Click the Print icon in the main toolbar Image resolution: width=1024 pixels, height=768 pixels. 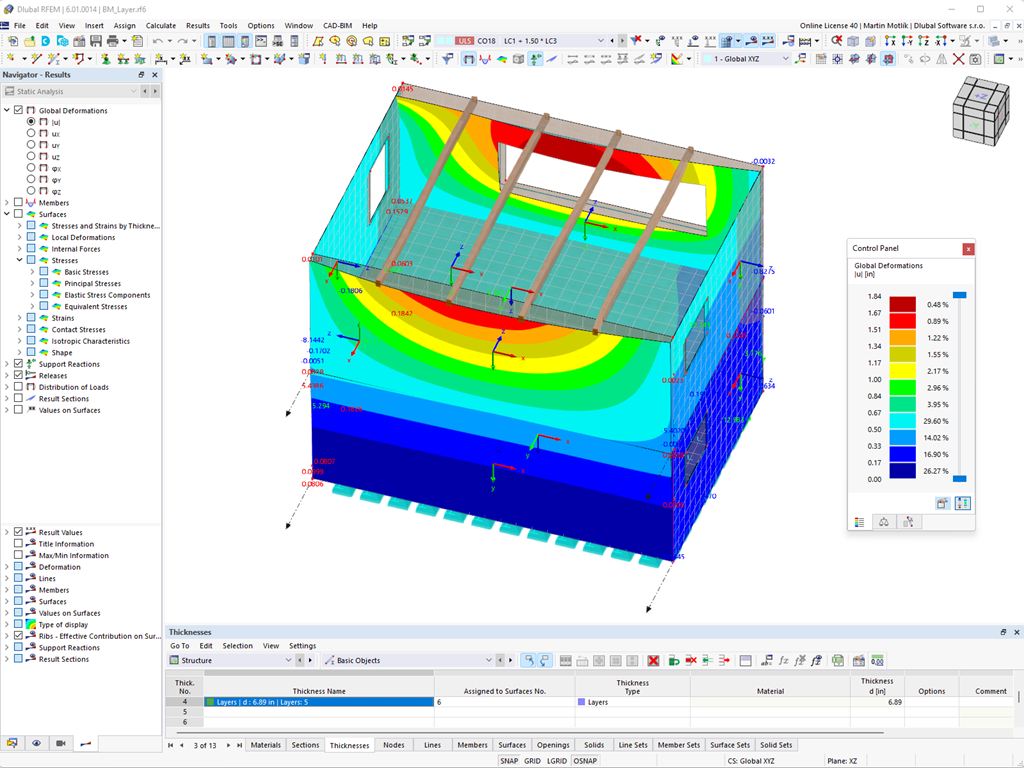click(113, 40)
